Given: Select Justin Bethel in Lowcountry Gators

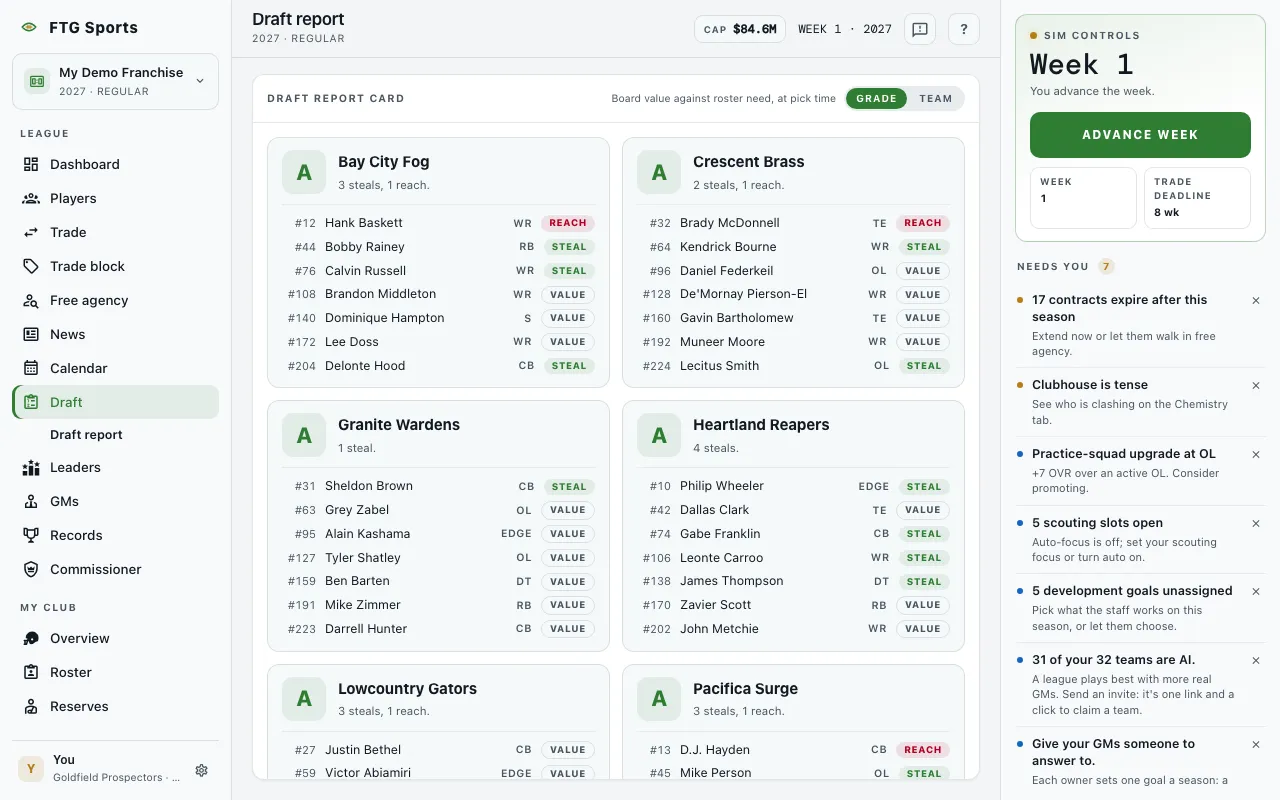Looking at the screenshot, I should [x=438, y=750].
